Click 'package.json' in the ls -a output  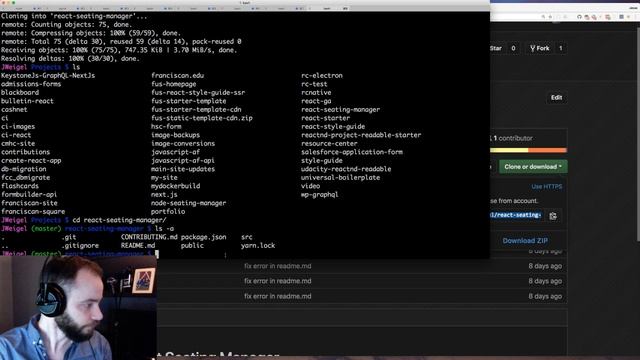click(203, 237)
